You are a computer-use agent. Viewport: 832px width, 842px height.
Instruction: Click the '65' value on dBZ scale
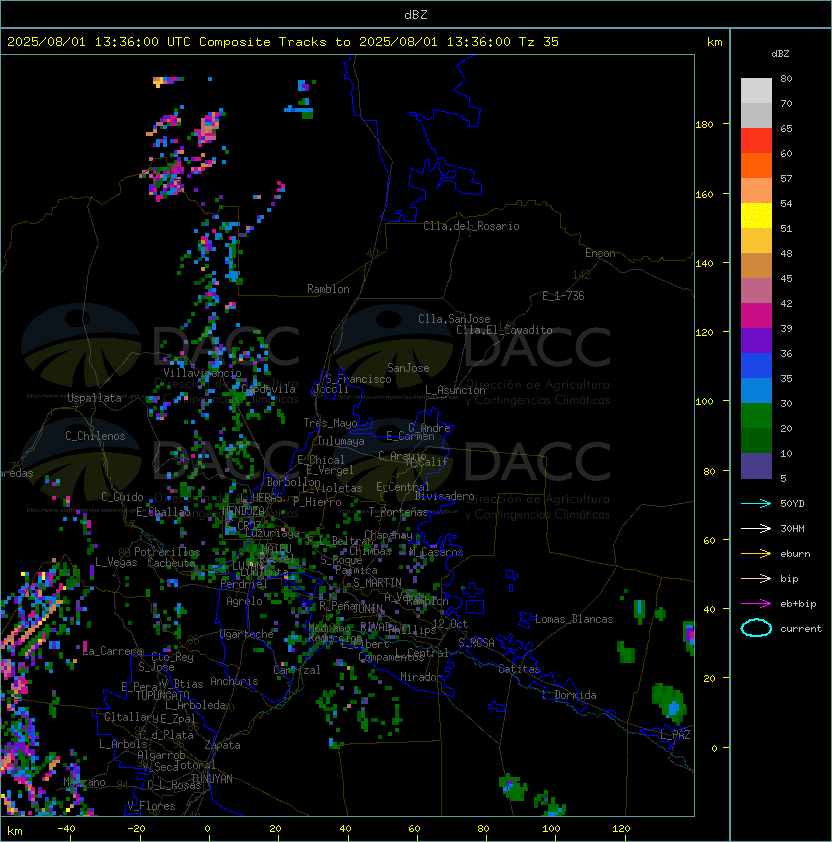point(786,128)
